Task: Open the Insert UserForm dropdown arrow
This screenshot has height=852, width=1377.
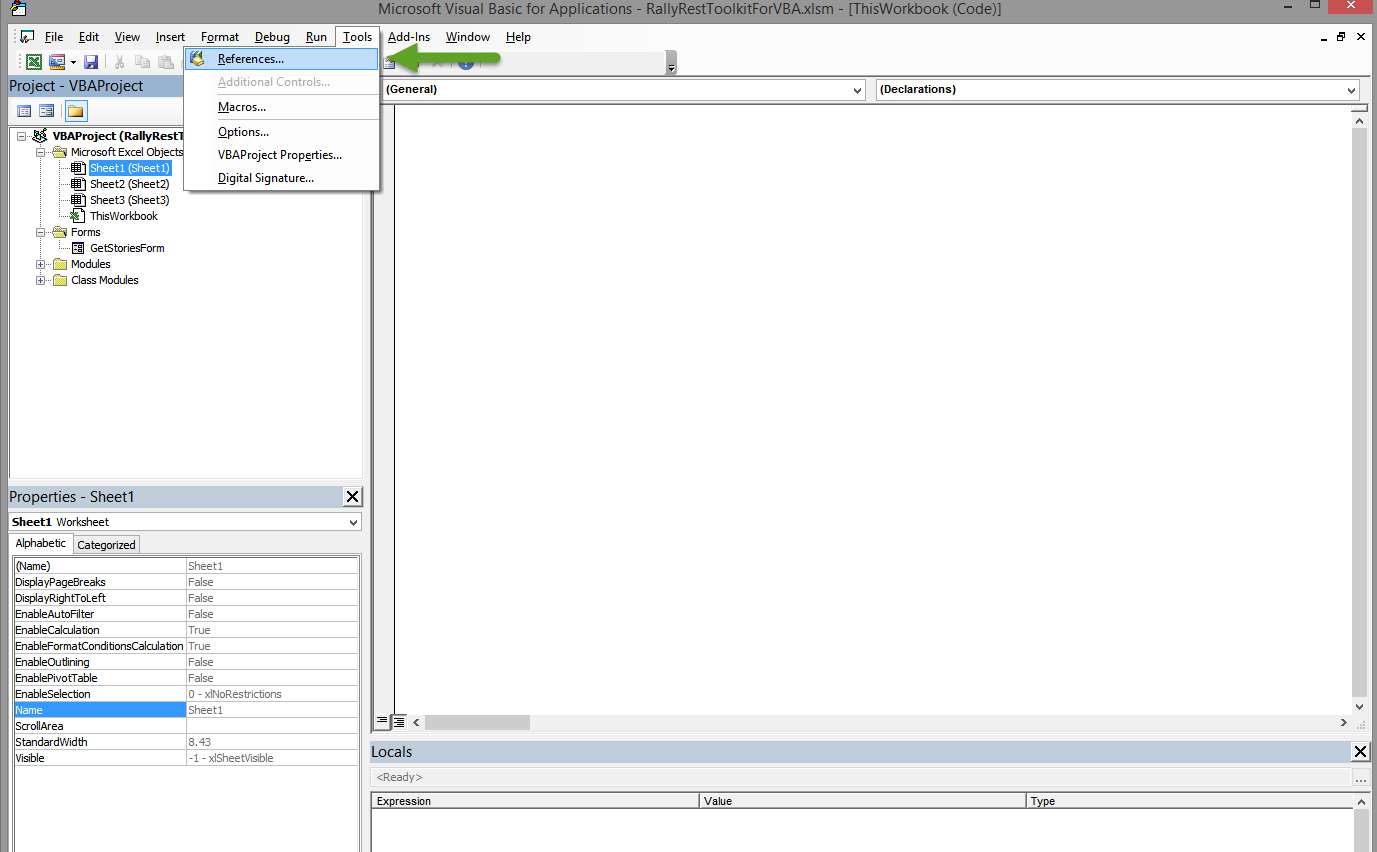Action: [73, 62]
